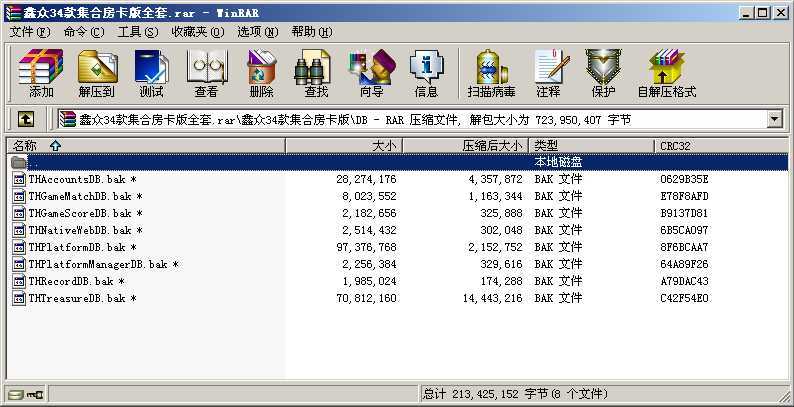Click the drive icon in status bar

(16, 394)
